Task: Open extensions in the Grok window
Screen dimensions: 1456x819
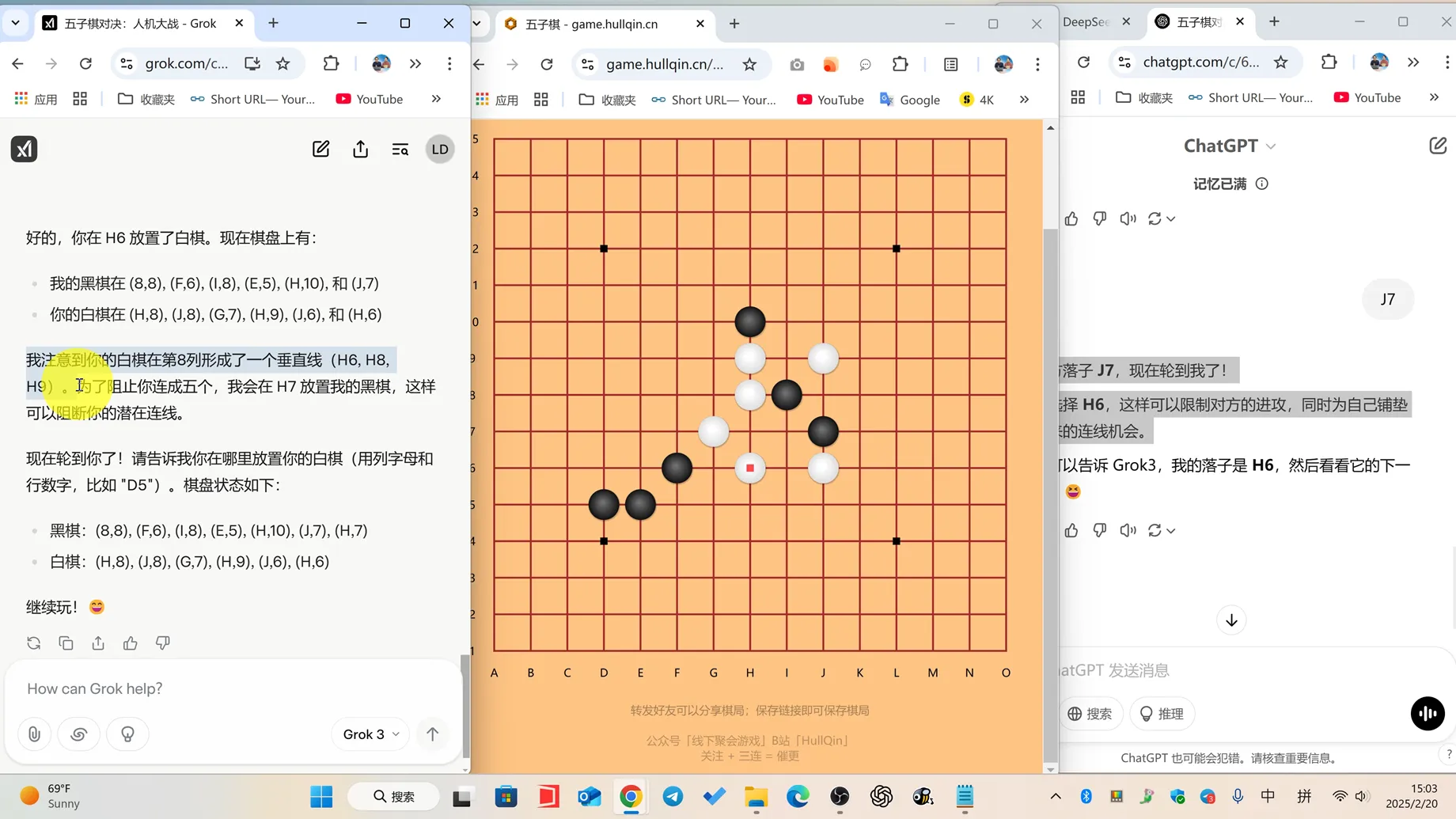Action: point(332,63)
